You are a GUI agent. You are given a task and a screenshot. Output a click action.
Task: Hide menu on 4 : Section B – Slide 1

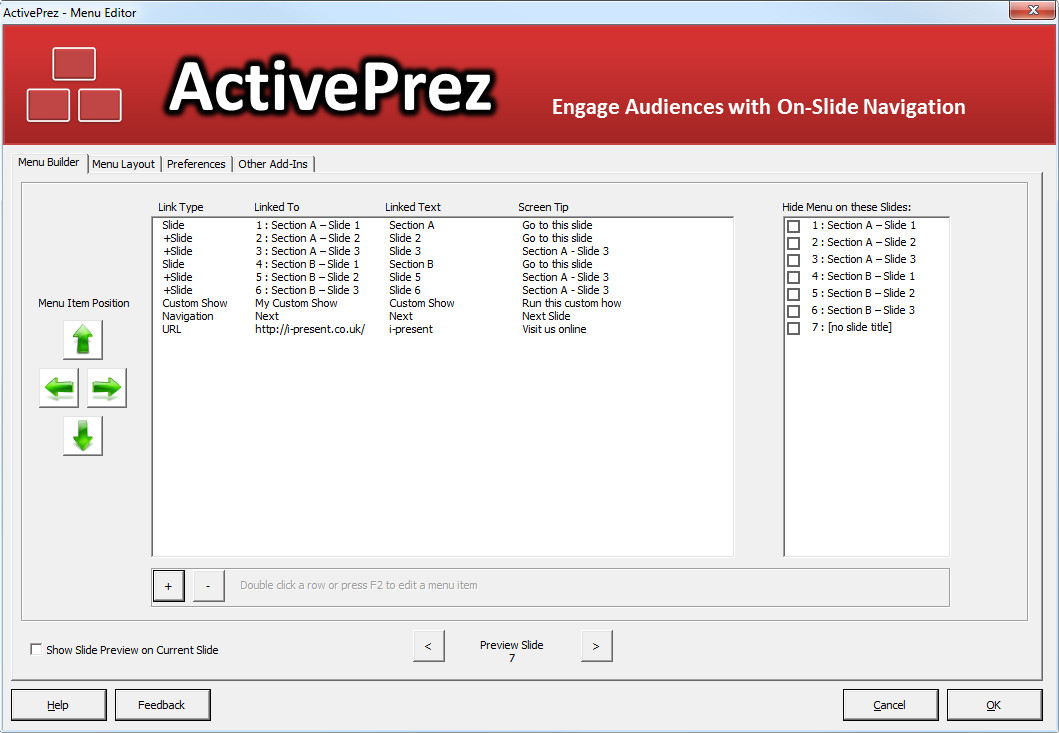pyautogui.click(x=794, y=277)
